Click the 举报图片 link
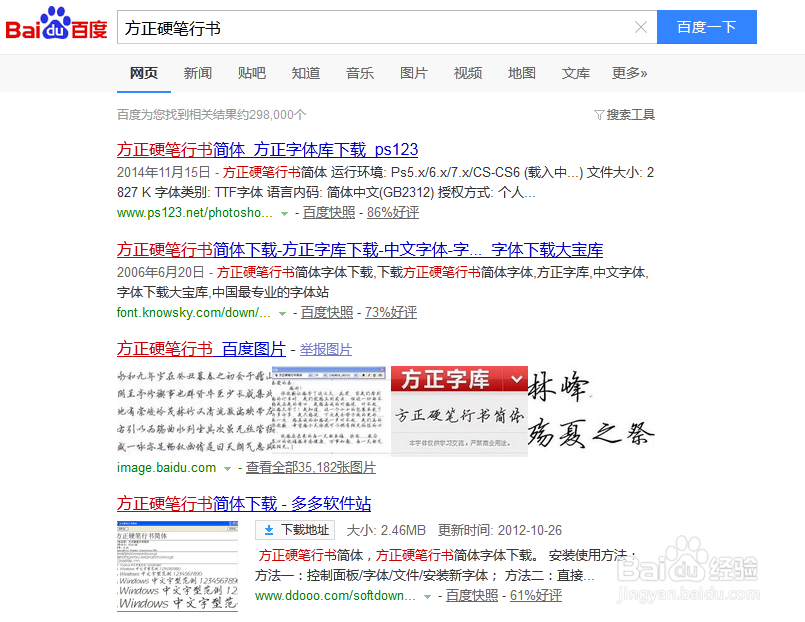Image resolution: width=805 pixels, height=622 pixels. click(x=326, y=349)
